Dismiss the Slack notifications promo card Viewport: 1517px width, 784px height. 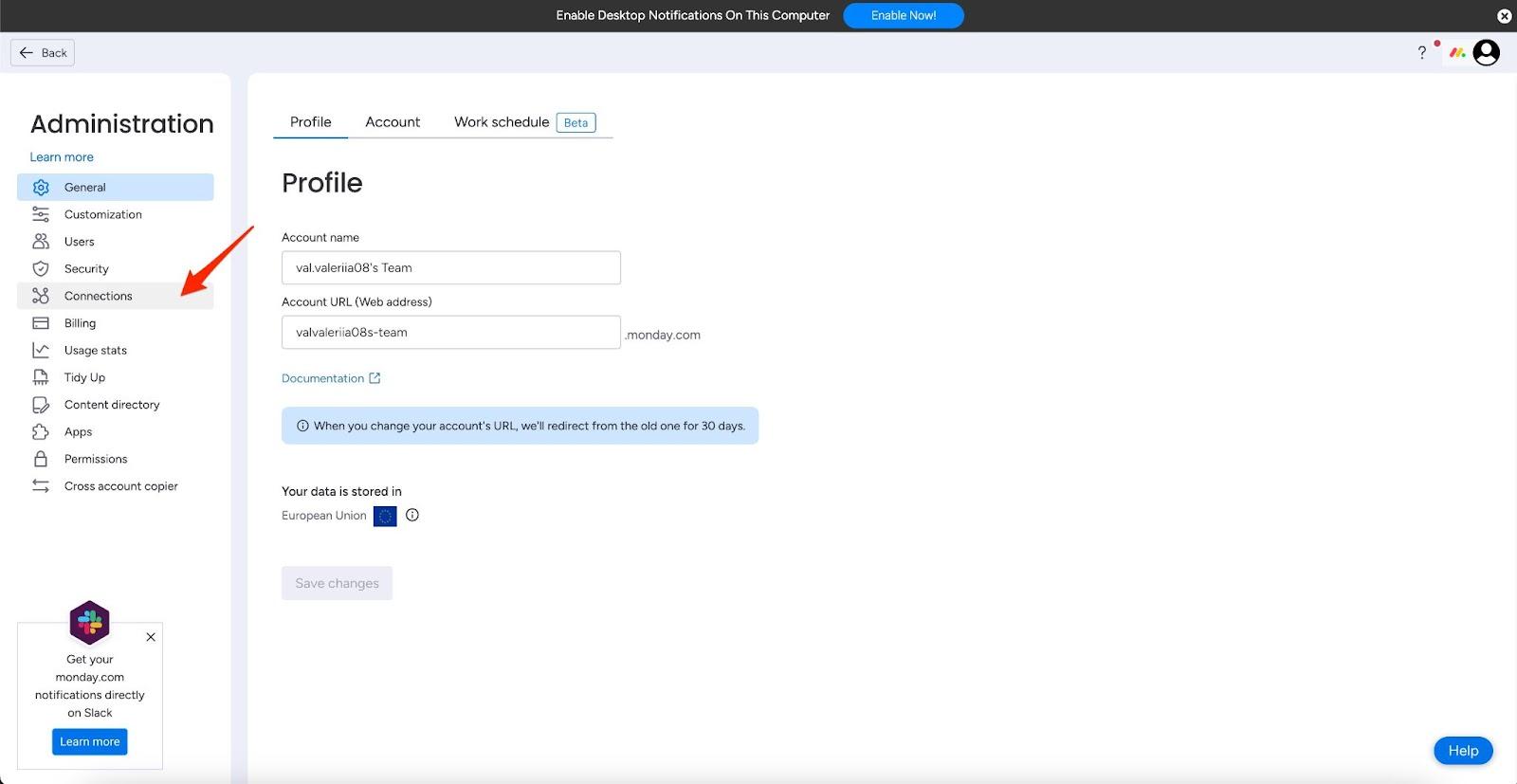click(151, 637)
